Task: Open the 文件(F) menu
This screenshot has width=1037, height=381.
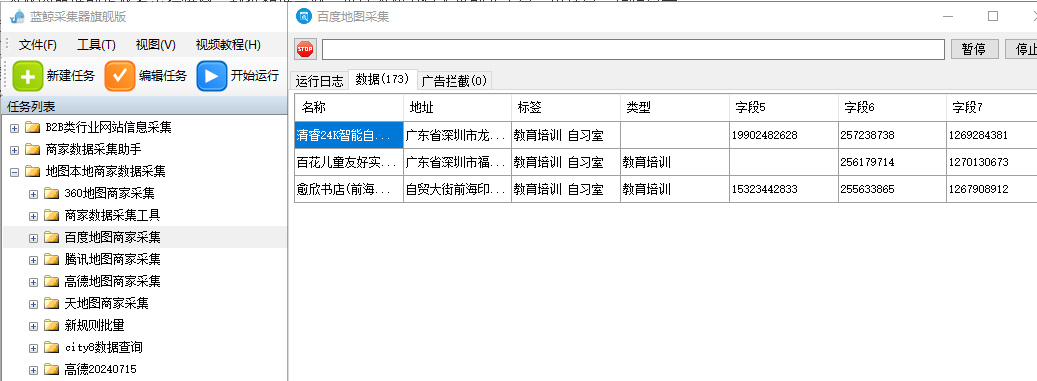Action: pos(38,45)
